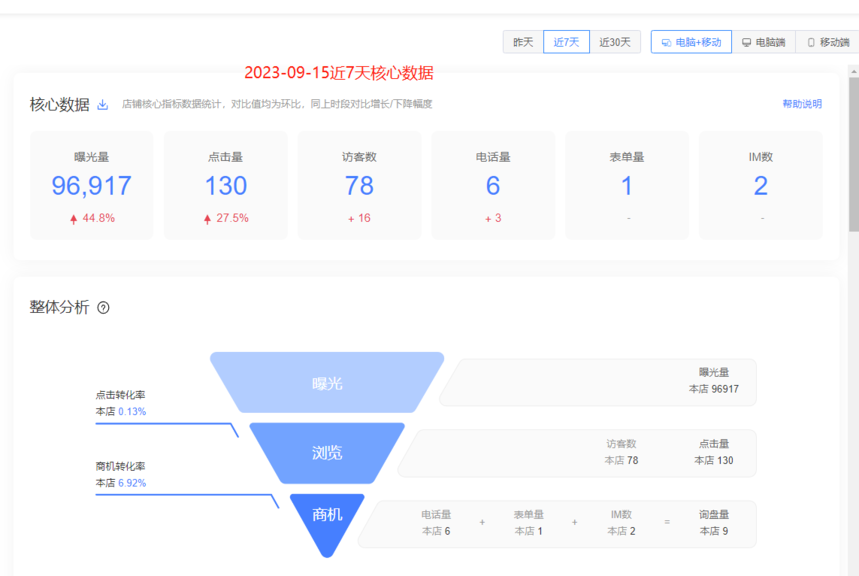This screenshot has height=576, width=859.
Task: Click 询盘量 本店 9 in funnel row
Action: [x=714, y=523]
